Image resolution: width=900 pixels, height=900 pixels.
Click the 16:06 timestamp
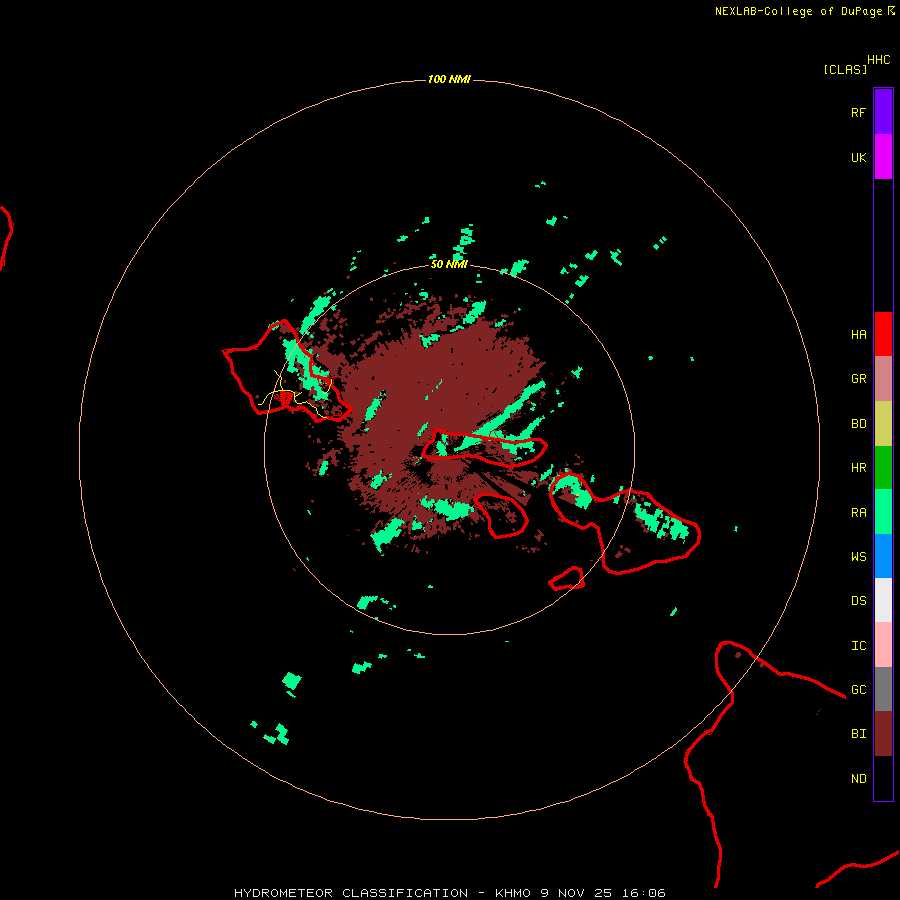tap(643, 893)
